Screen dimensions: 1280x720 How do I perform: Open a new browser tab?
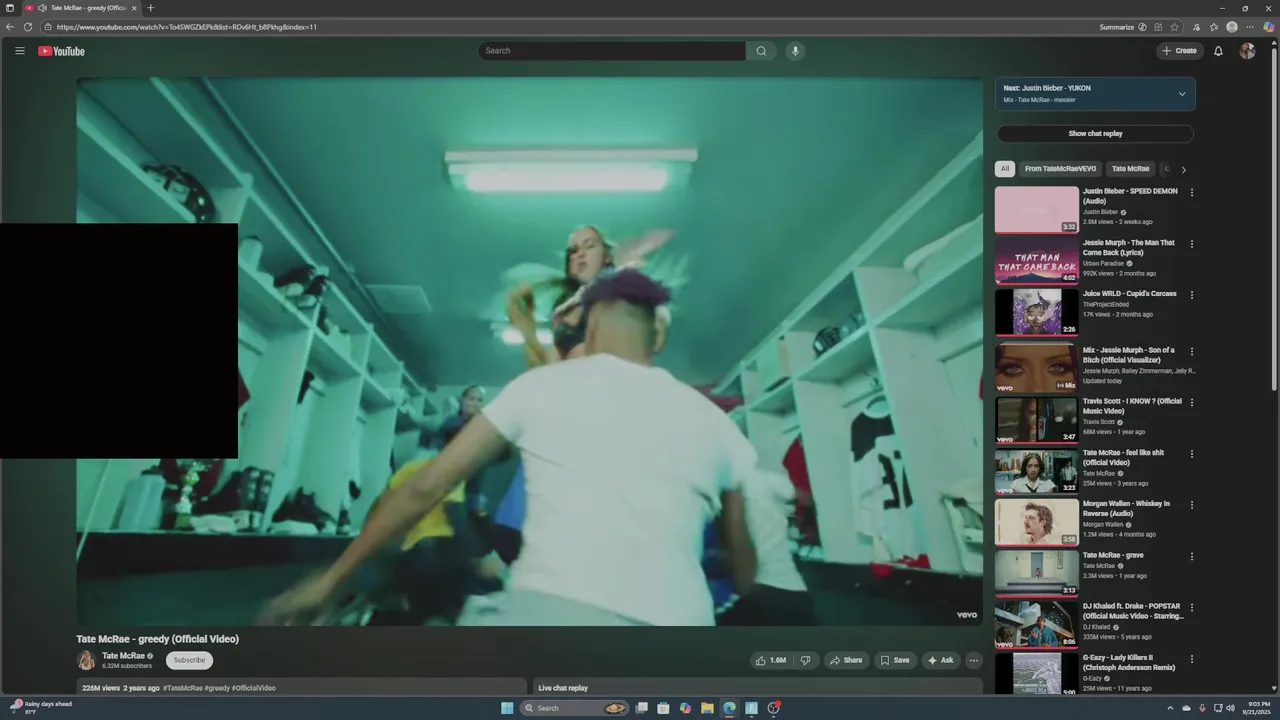pos(150,8)
